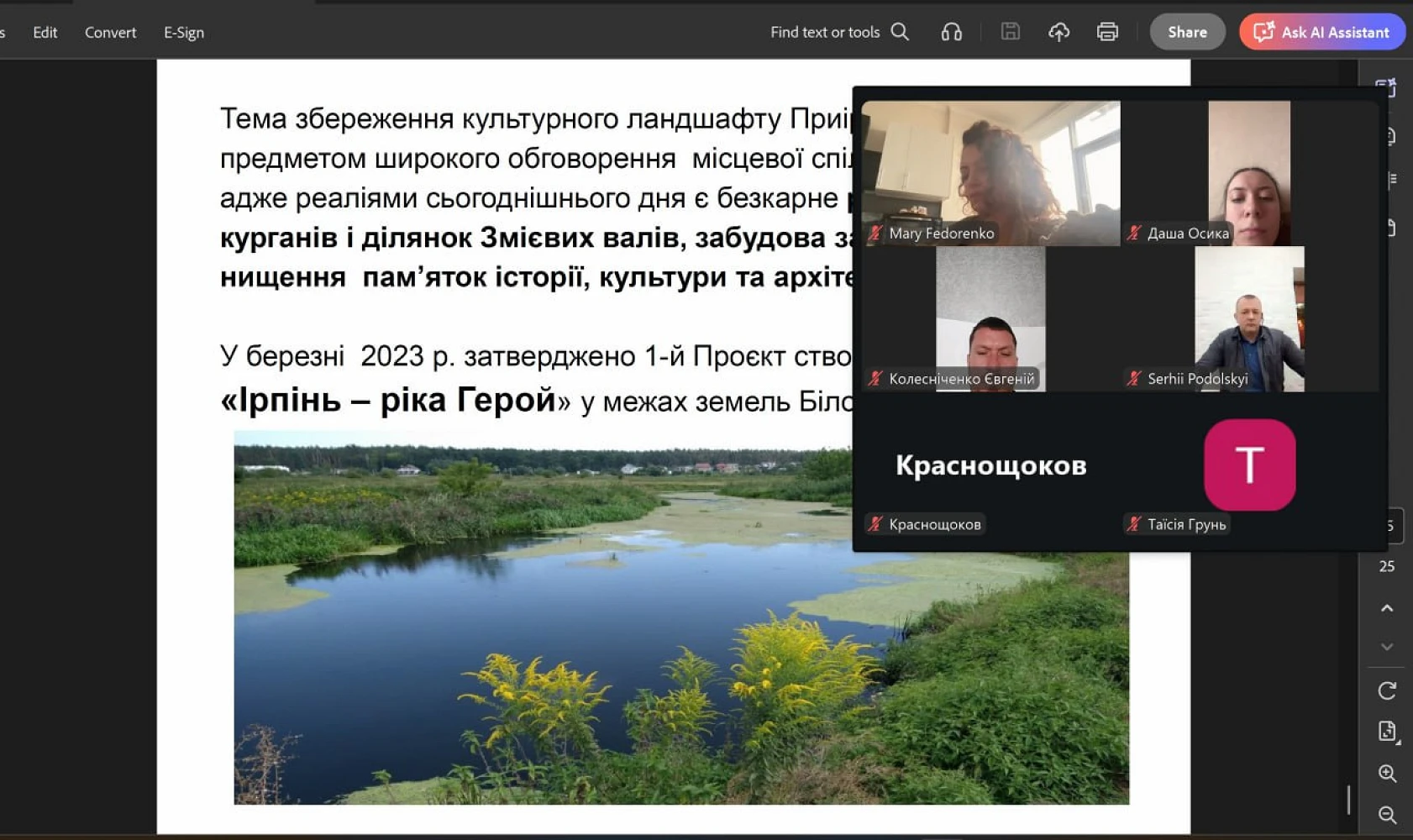1413x840 pixels.
Task: Open the Edit menu
Action: coord(45,32)
